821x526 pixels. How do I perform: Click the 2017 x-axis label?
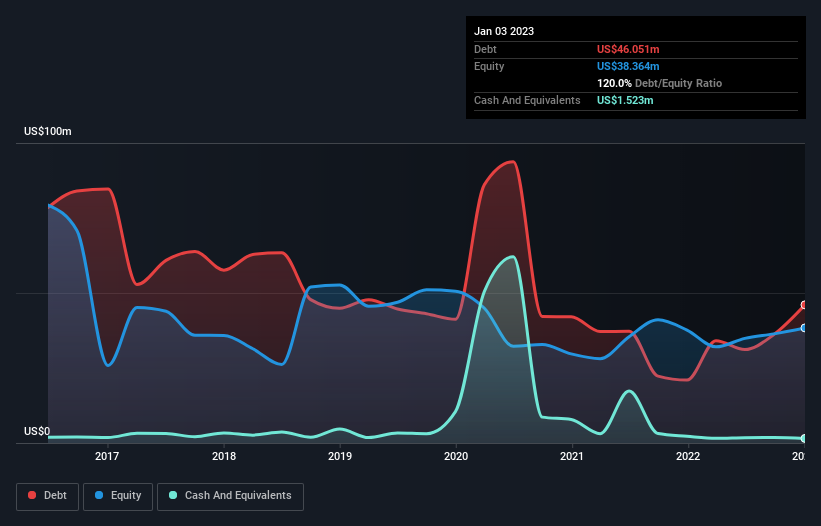coord(107,456)
